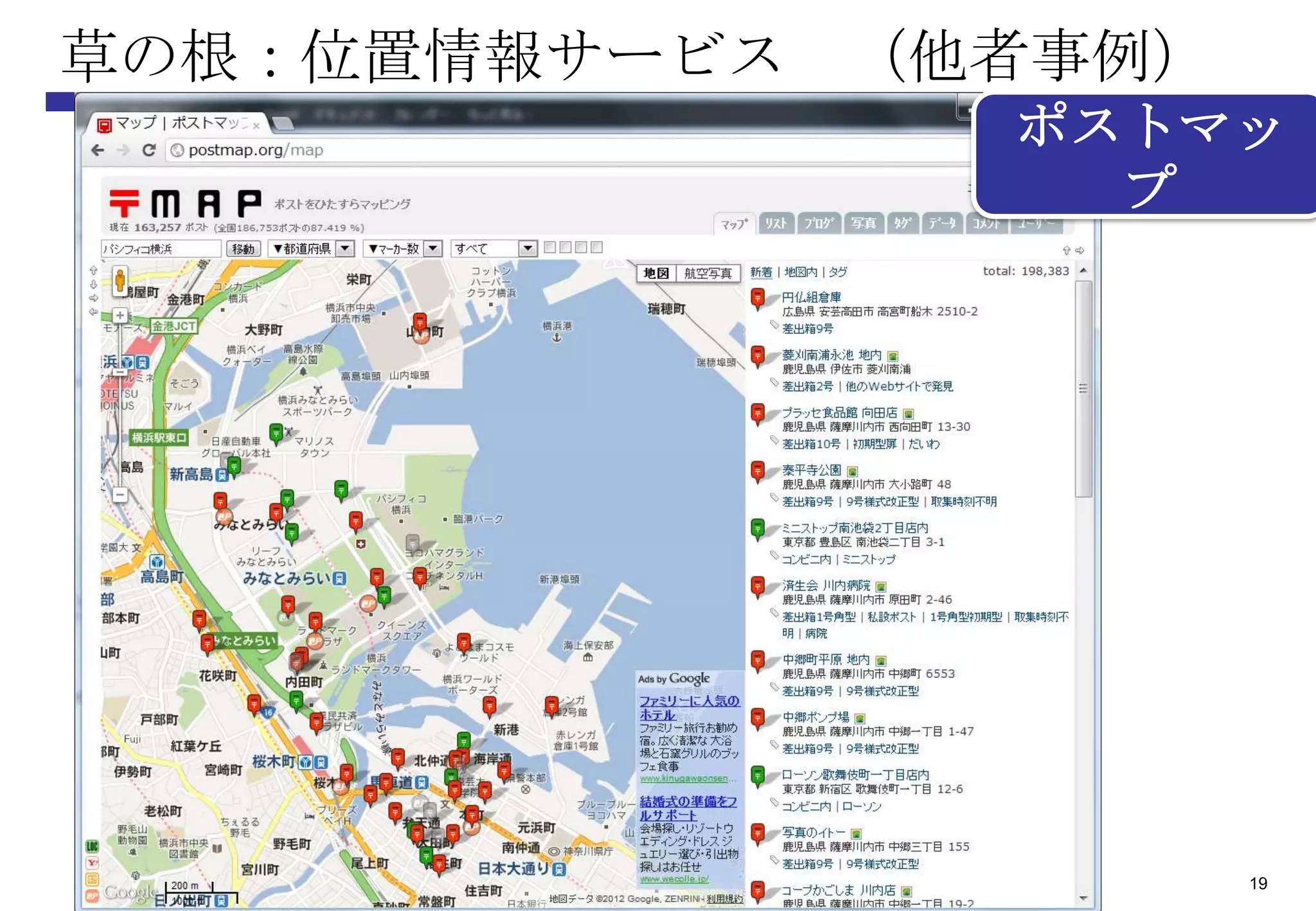
Task: Click the up arrow icon above list panel
Action: pyautogui.click(x=1067, y=251)
